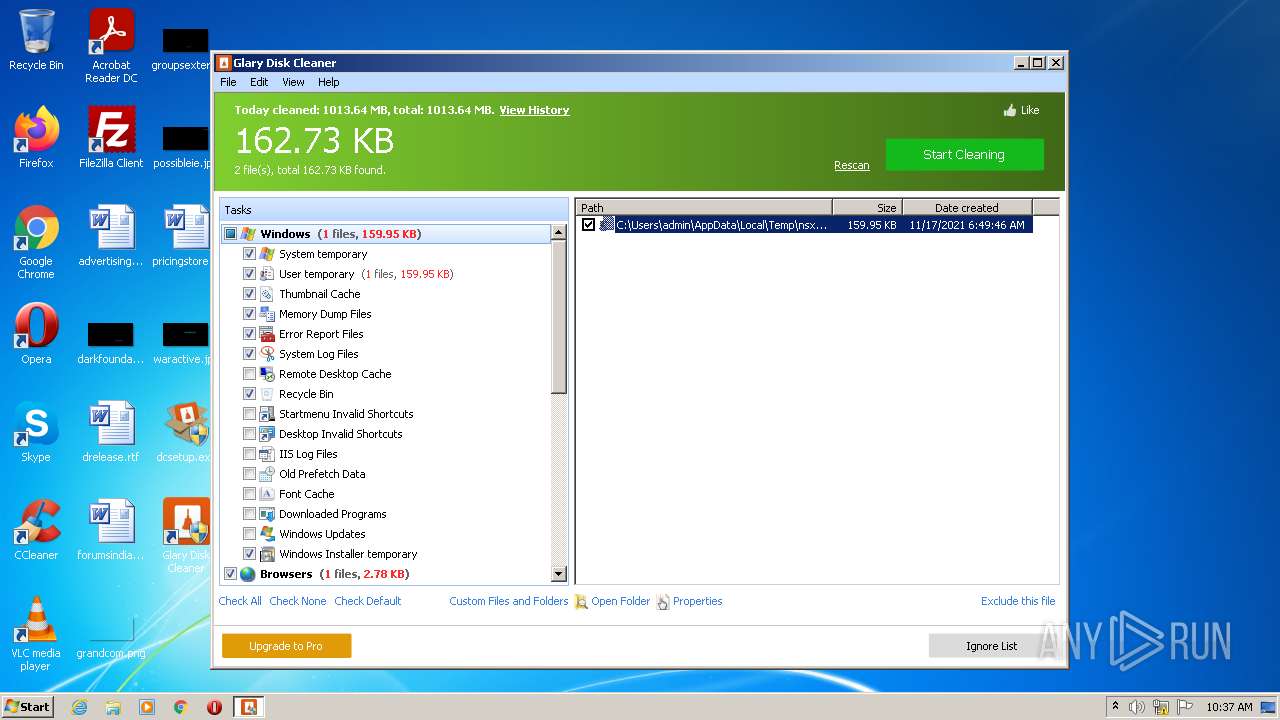Click the System temporary task icon
The width and height of the screenshot is (1280, 720).
coord(267,254)
